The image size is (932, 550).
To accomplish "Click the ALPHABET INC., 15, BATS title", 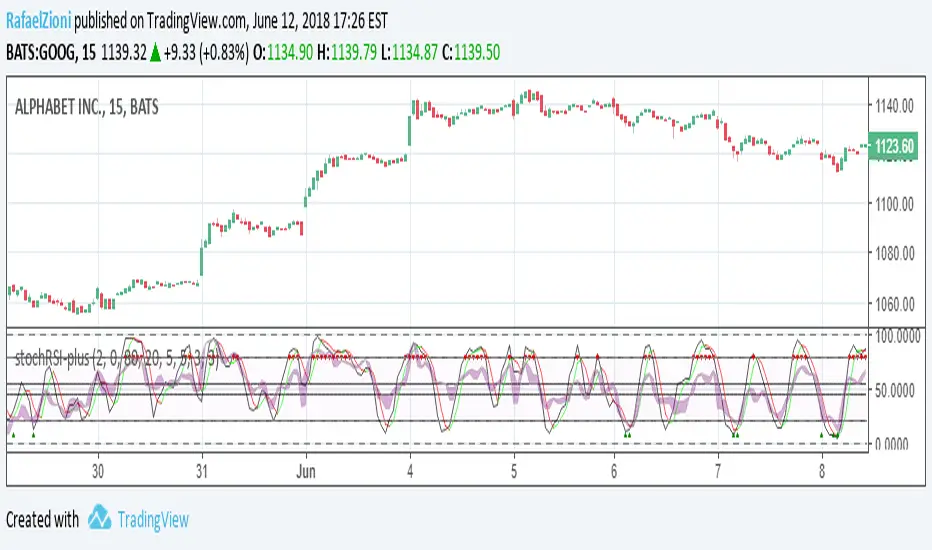I will pos(87,108).
